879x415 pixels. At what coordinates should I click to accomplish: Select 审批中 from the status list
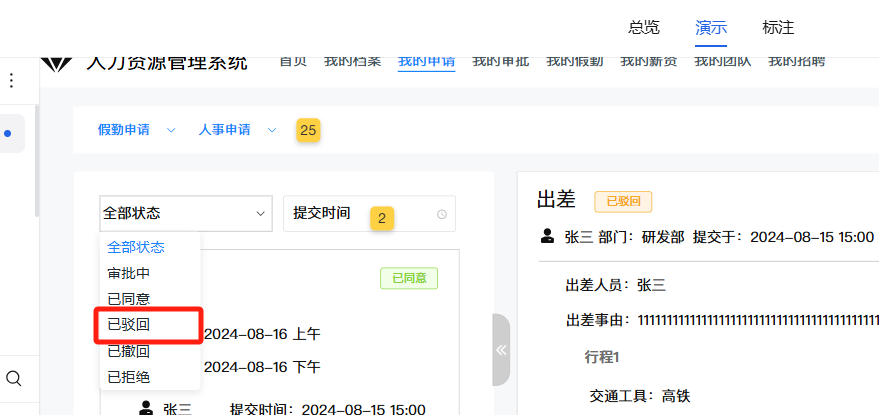[129, 273]
